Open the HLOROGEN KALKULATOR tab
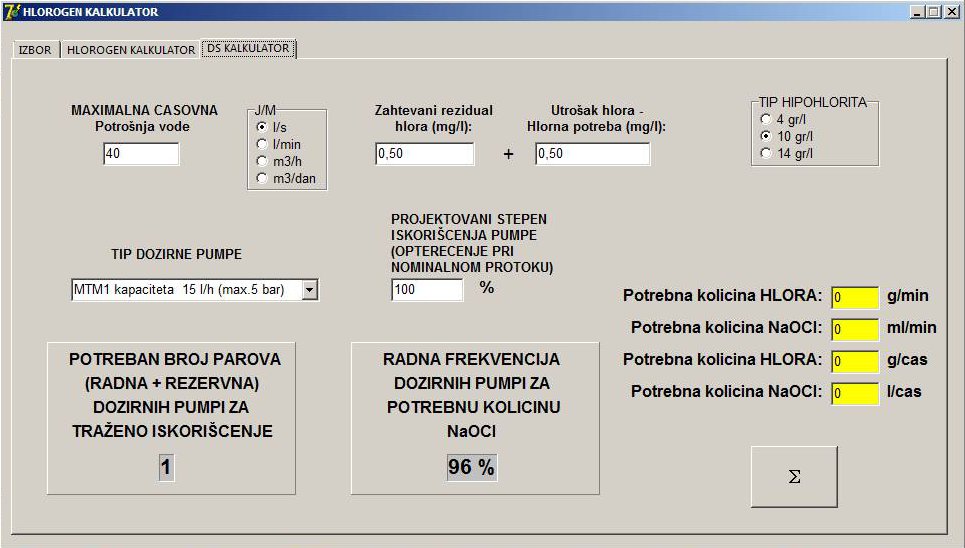The image size is (965, 548). pos(130,50)
